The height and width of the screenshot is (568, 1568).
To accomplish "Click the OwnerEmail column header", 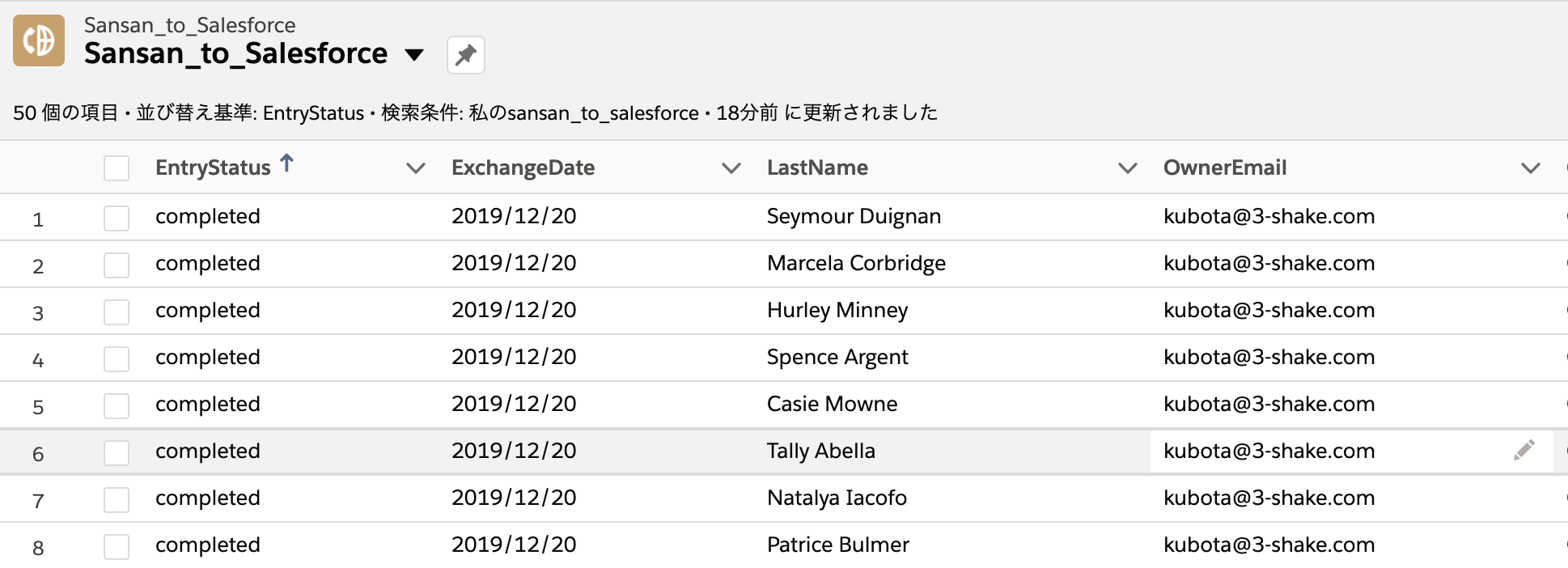I will [1224, 168].
